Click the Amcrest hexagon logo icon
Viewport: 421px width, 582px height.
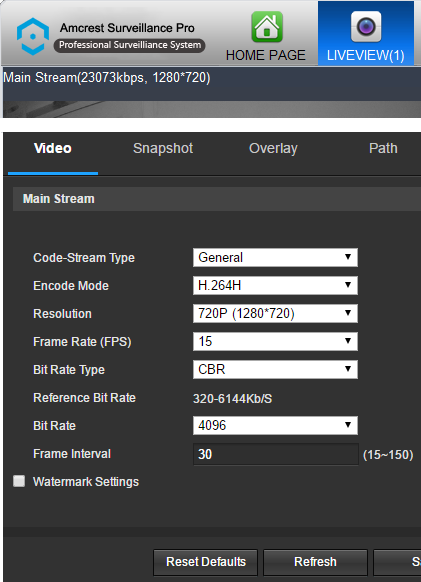click(x=33, y=36)
